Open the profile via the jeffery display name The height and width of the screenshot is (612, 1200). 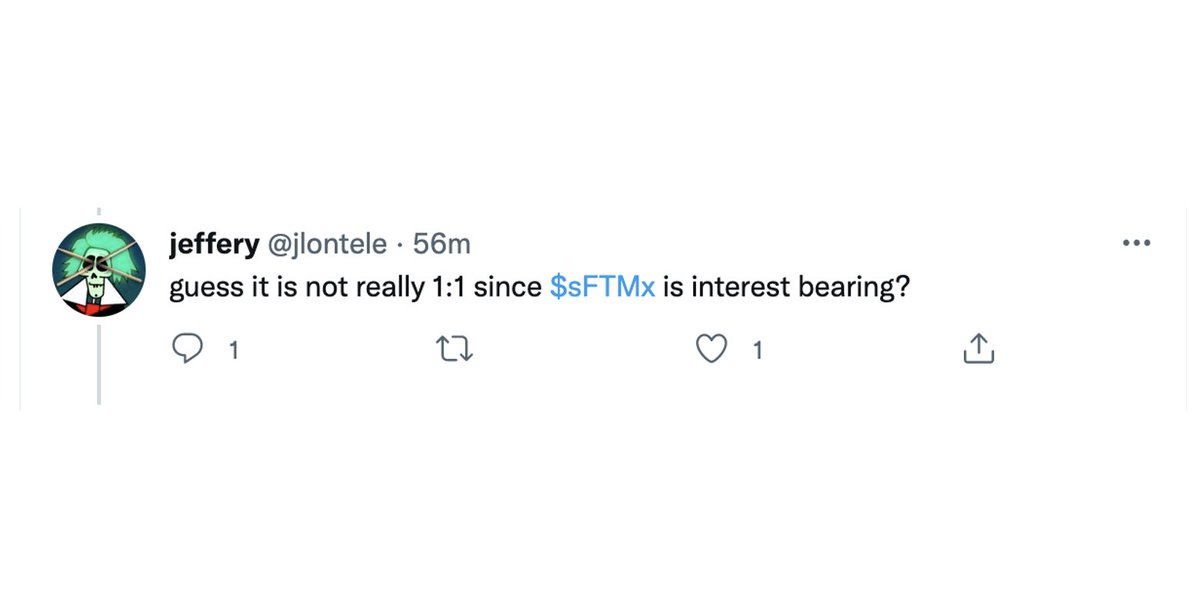[x=214, y=243]
